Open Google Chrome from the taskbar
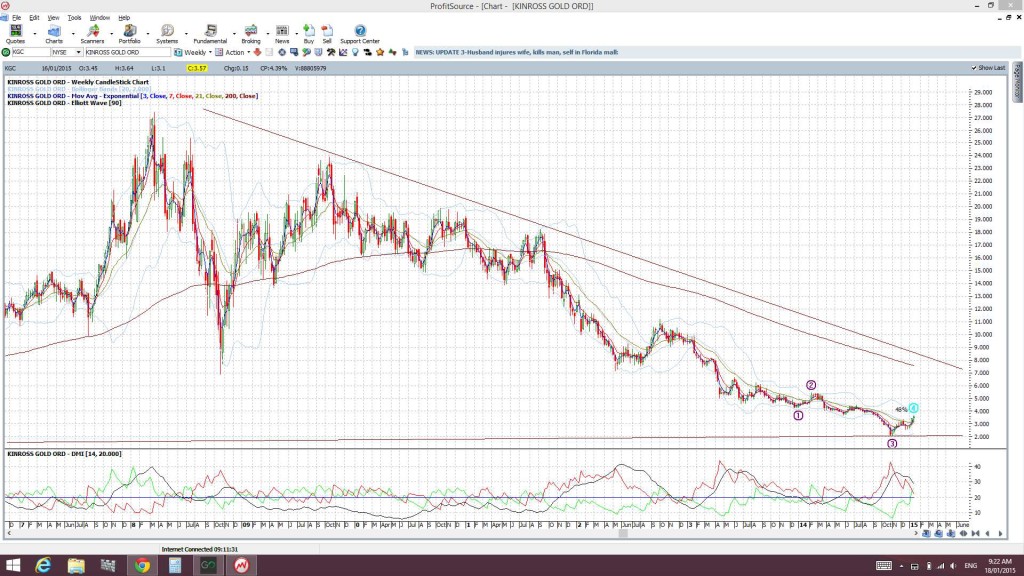1024x576 pixels. point(142,565)
